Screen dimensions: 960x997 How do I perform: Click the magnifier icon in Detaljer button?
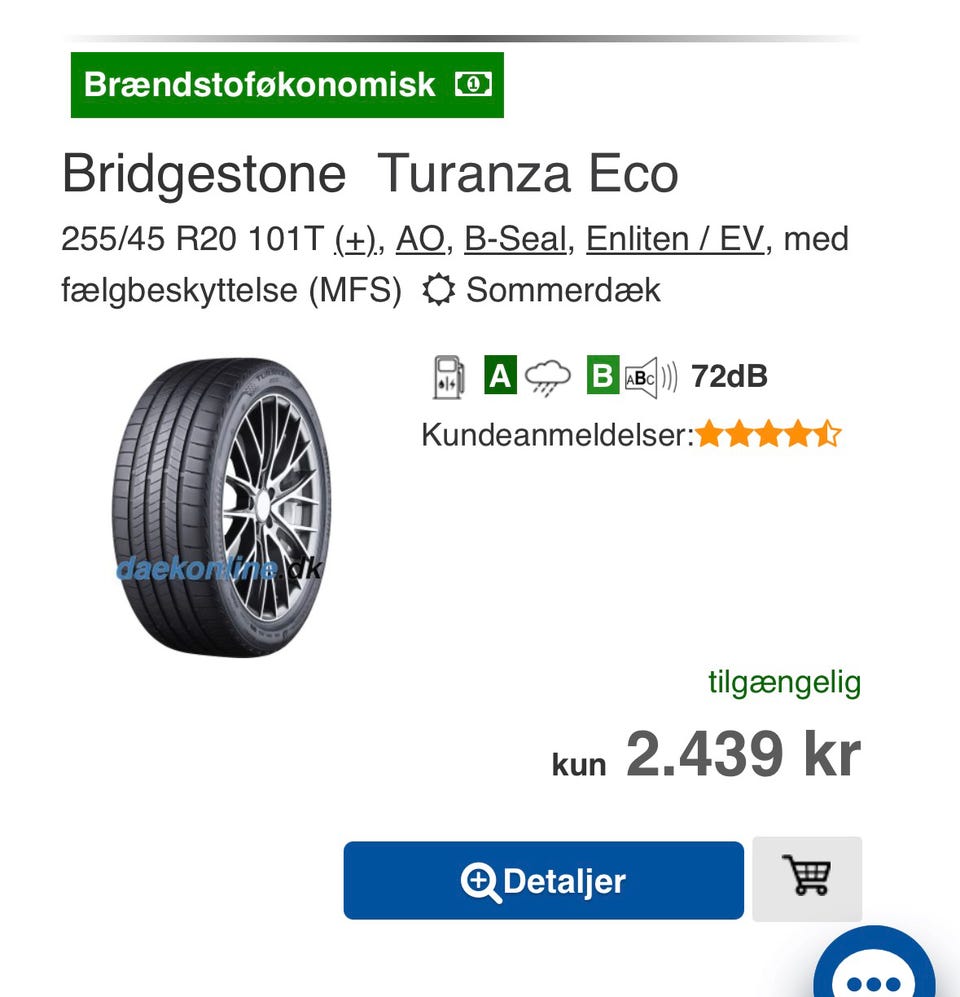tap(480, 882)
